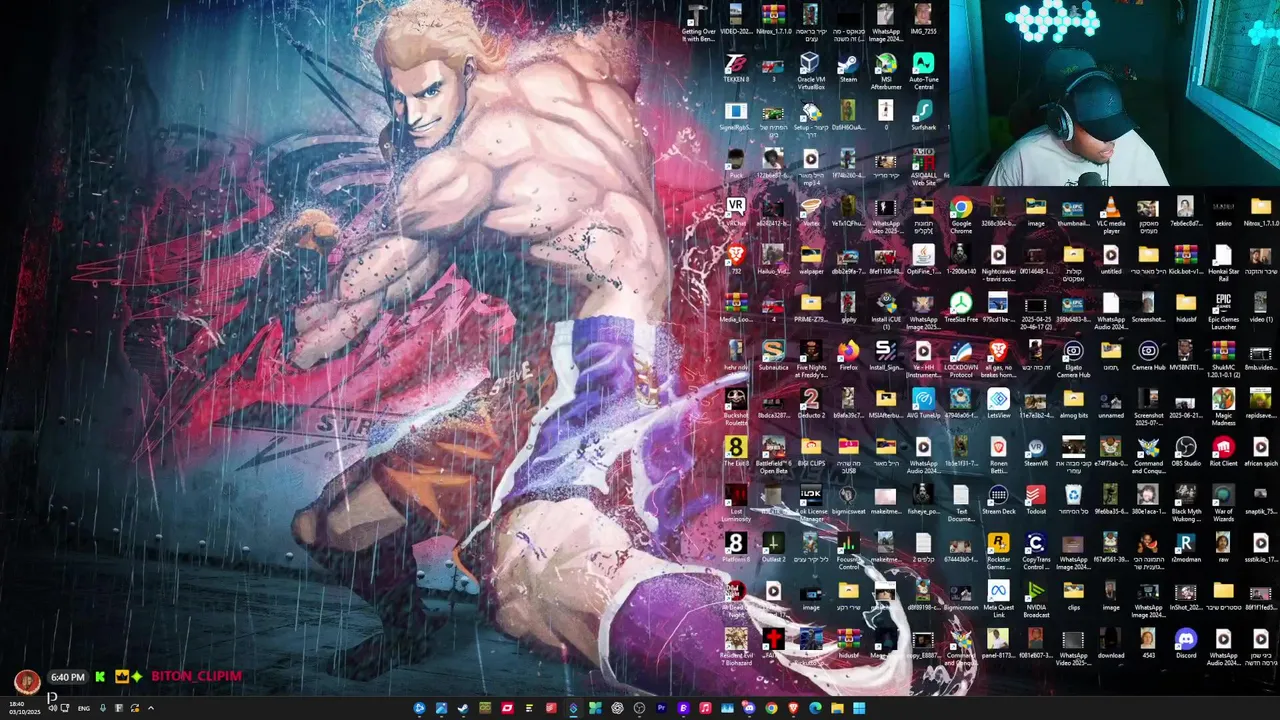Launch VLC media player from the desktop

(x=1110, y=216)
